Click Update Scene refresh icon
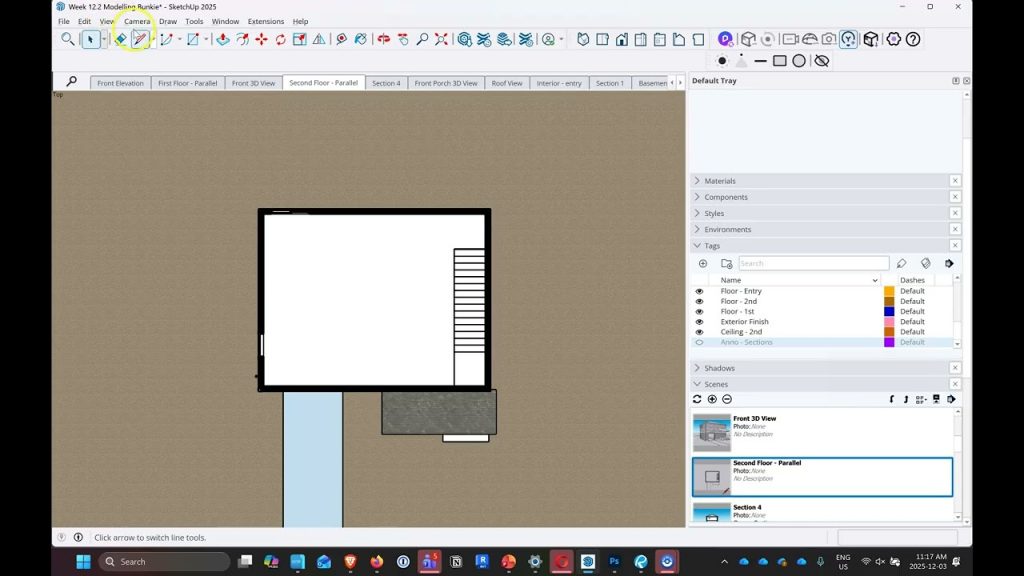Viewport: 1024px width, 576px height. coord(697,399)
